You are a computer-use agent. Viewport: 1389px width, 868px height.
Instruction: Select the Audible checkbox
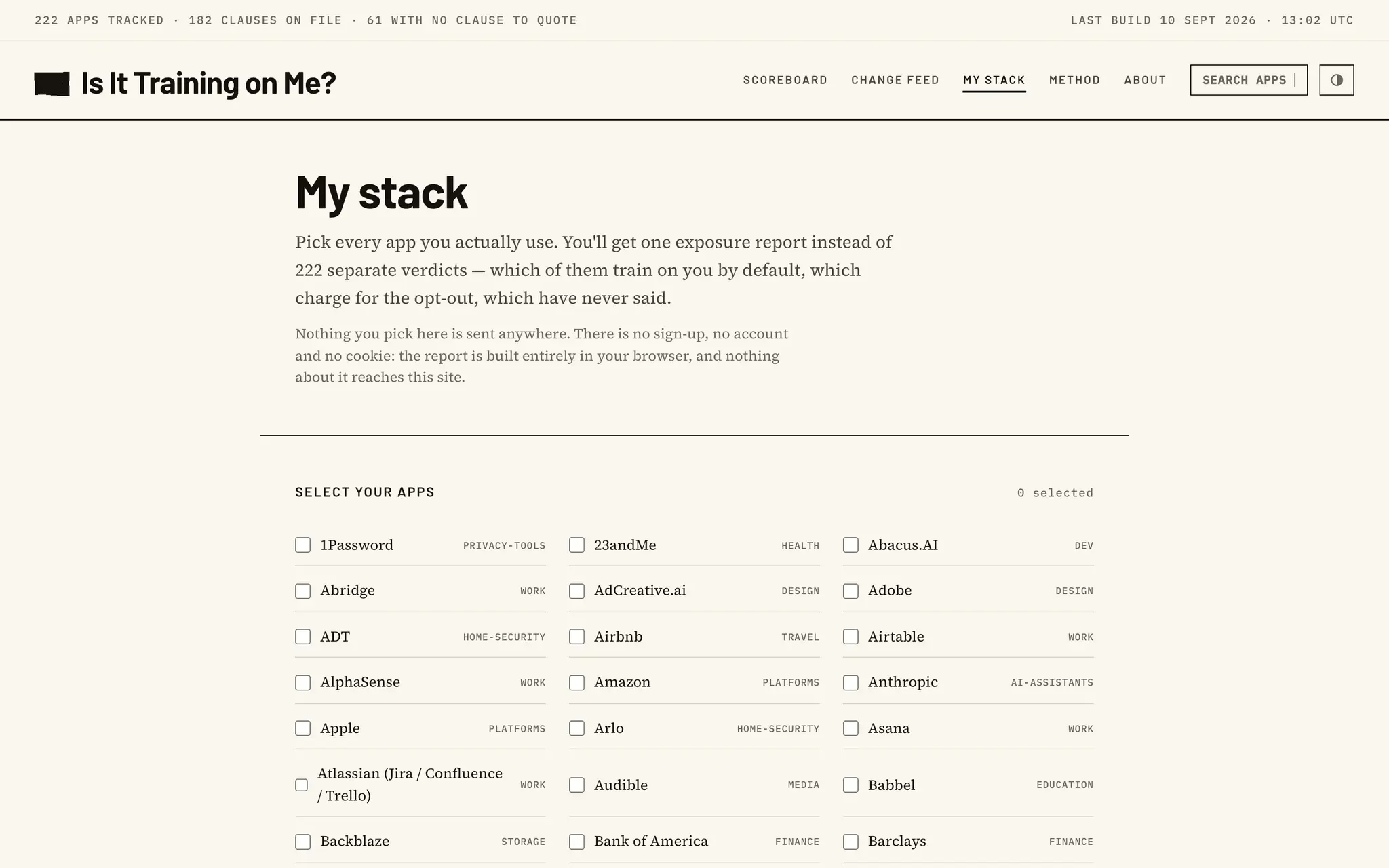[x=577, y=785]
